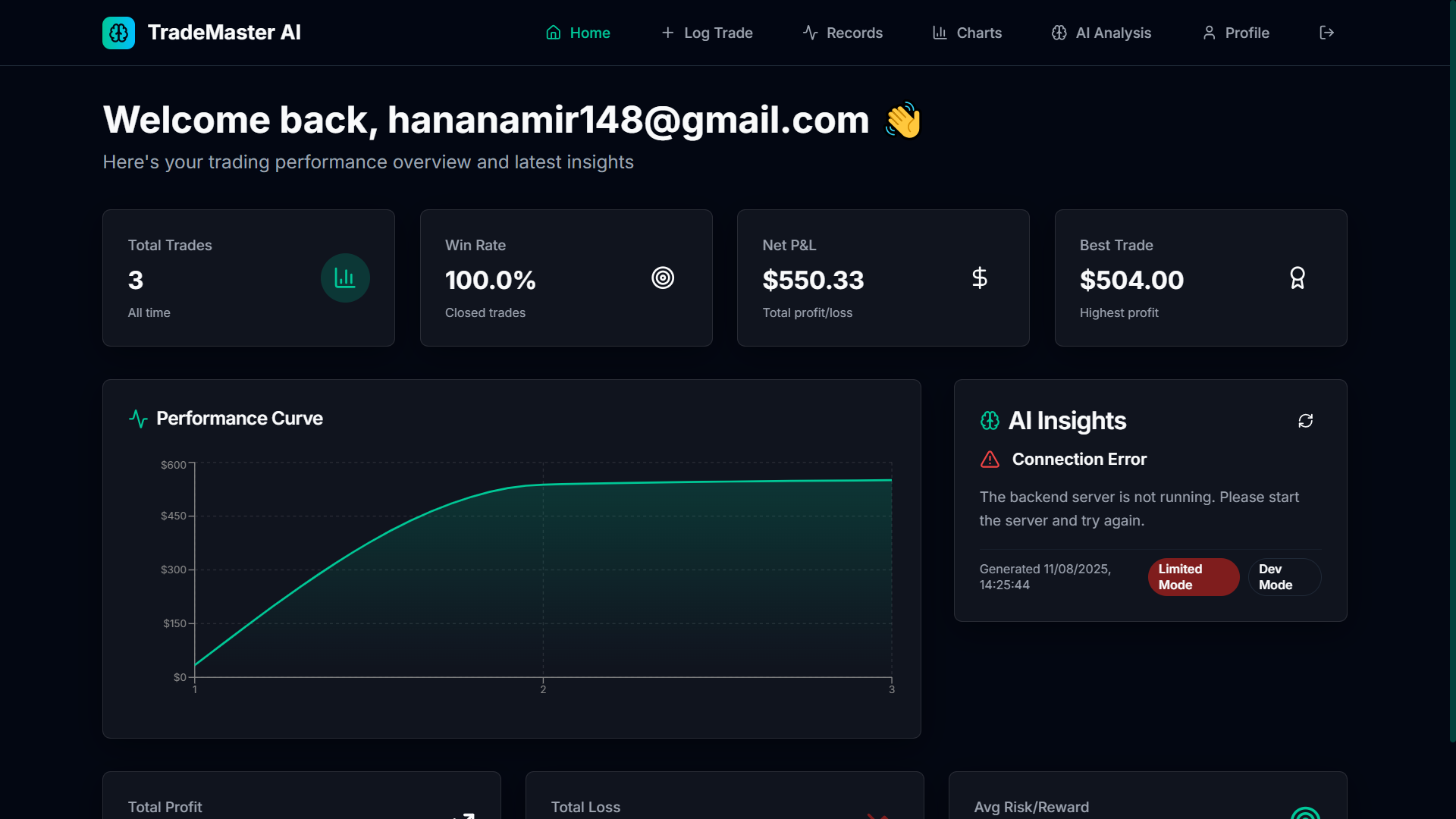Open the Log Trade page
Image resolution: width=1456 pixels, height=819 pixels.
click(x=707, y=33)
